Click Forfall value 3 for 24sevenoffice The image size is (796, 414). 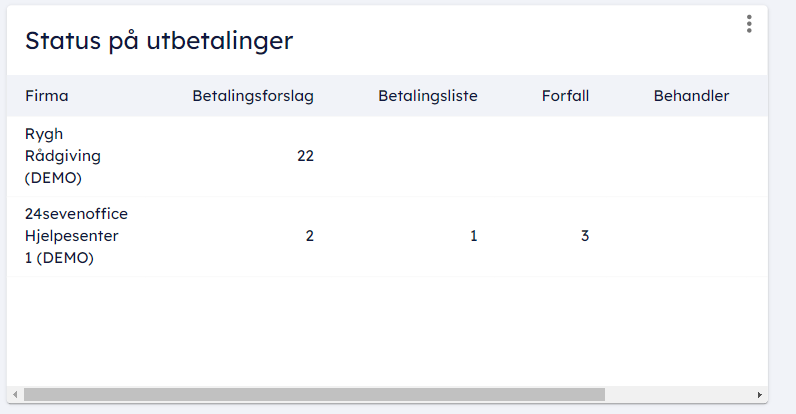[584, 236]
